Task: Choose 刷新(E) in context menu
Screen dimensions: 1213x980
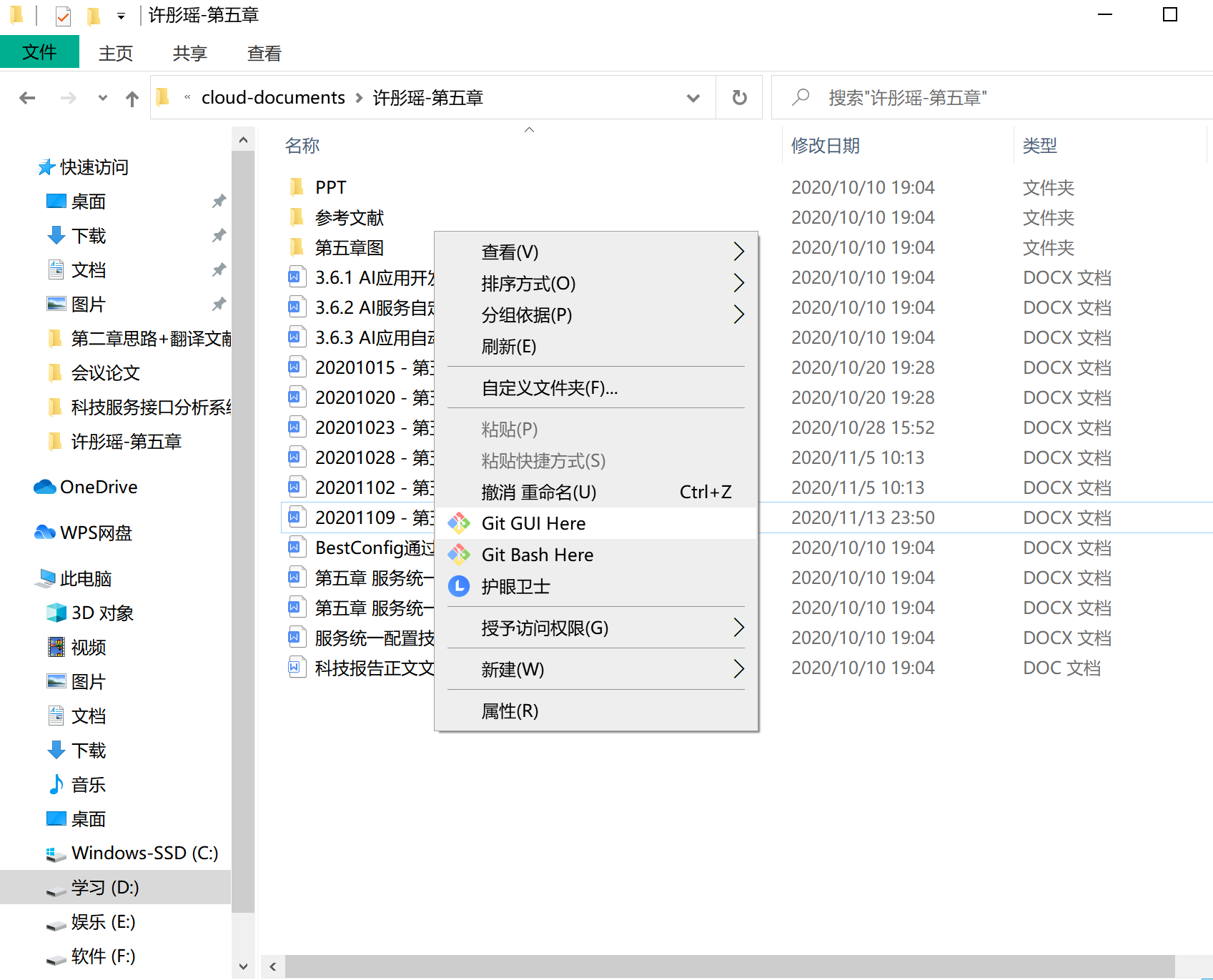Action: tap(596, 346)
